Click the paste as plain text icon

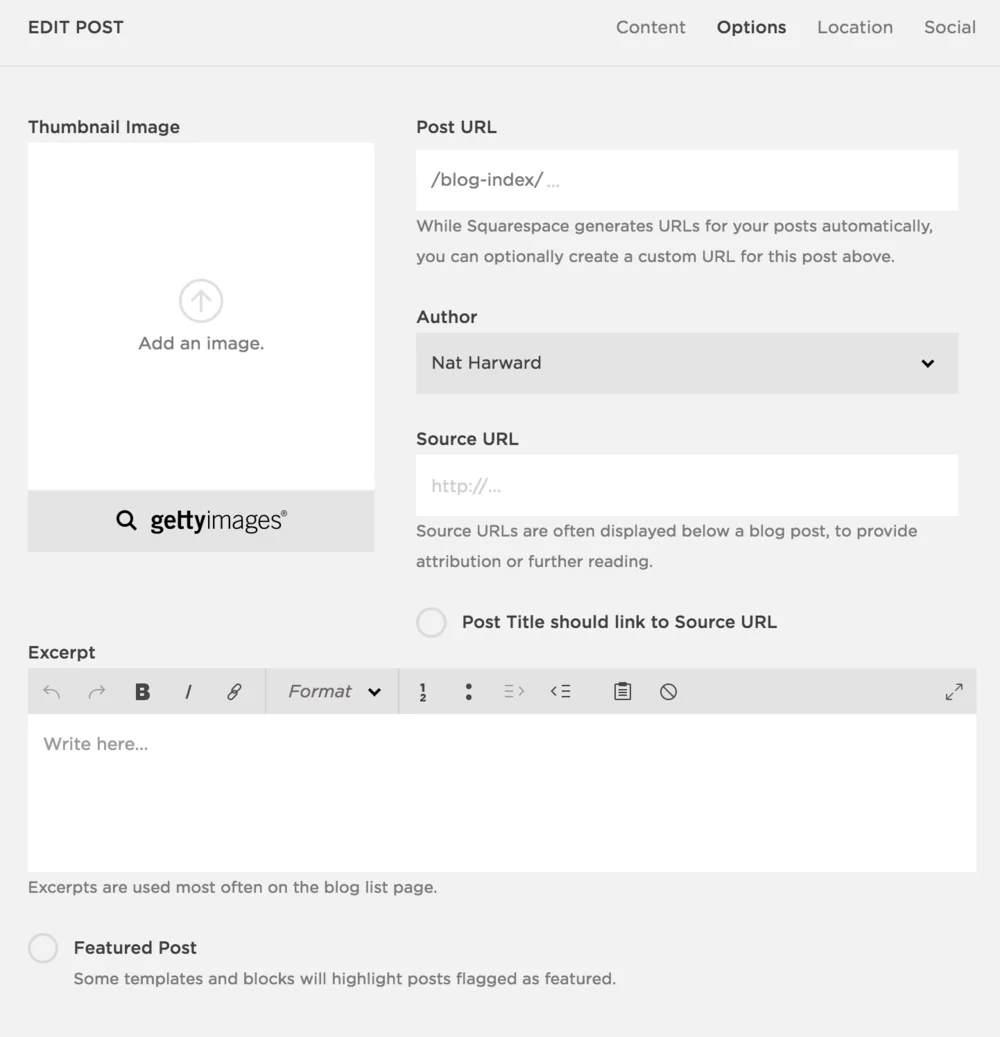click(x=622, y=691)
